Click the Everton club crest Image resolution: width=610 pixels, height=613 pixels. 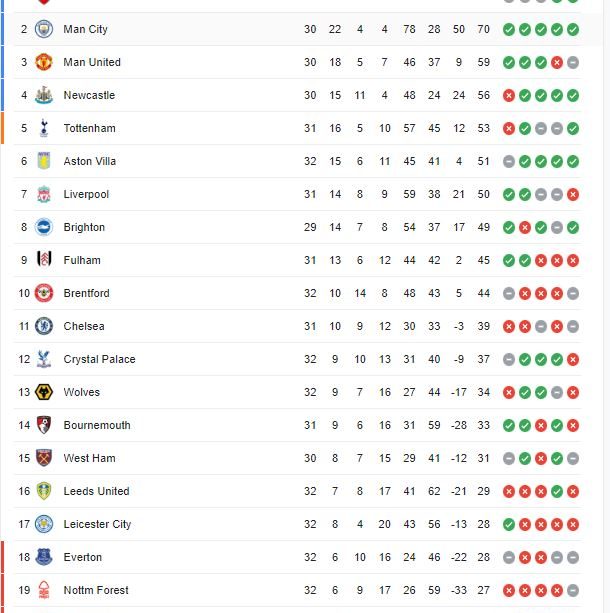click(x=43, y=557)
